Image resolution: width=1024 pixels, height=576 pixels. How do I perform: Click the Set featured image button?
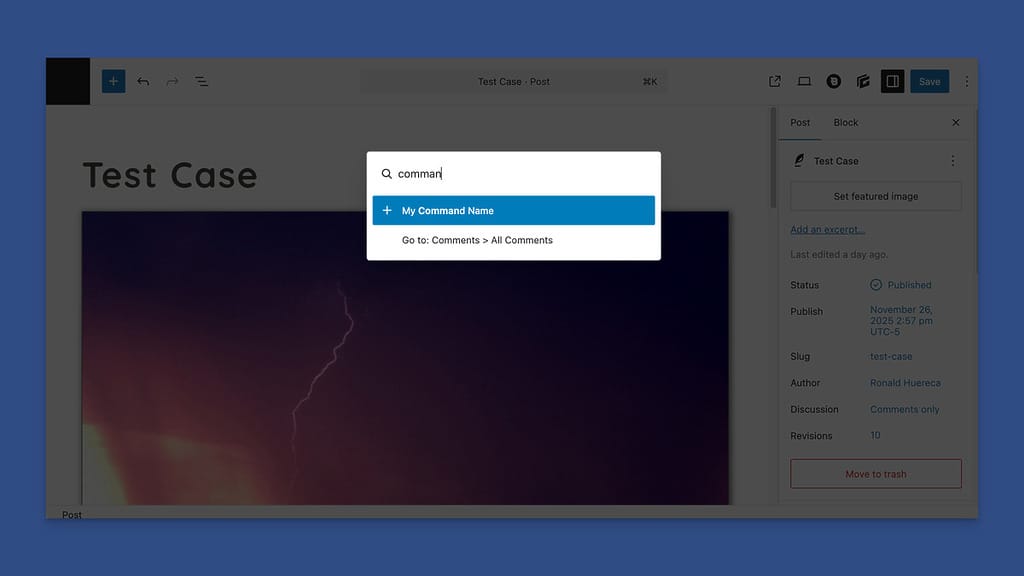pyautogui.click(x=875, y=197)
